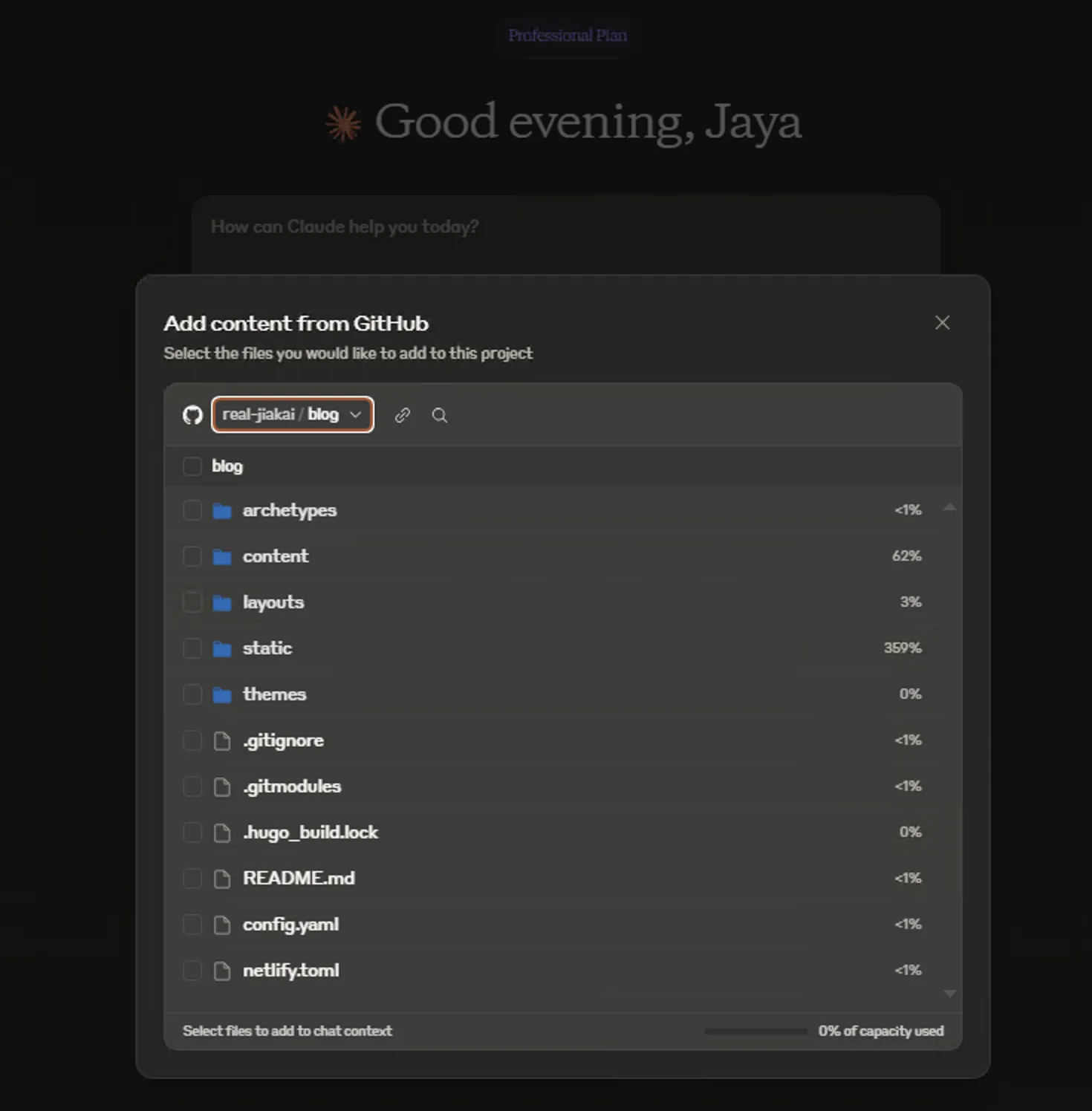This screenshot has height=1111, width=1092.
Task: Select the .gitignore file name
Action: [283, 740]
